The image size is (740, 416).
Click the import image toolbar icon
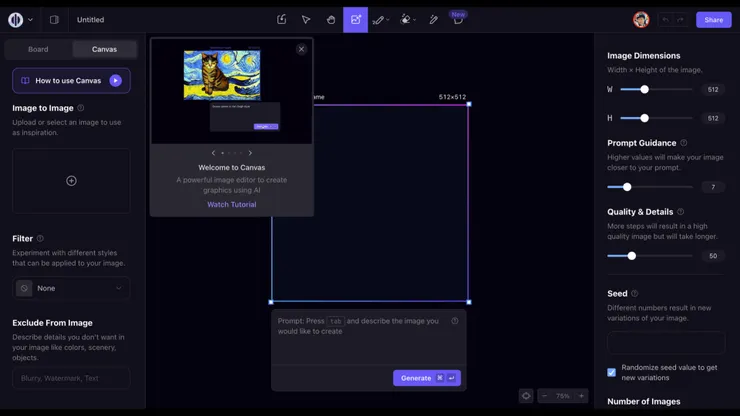(x=282, y=19)
